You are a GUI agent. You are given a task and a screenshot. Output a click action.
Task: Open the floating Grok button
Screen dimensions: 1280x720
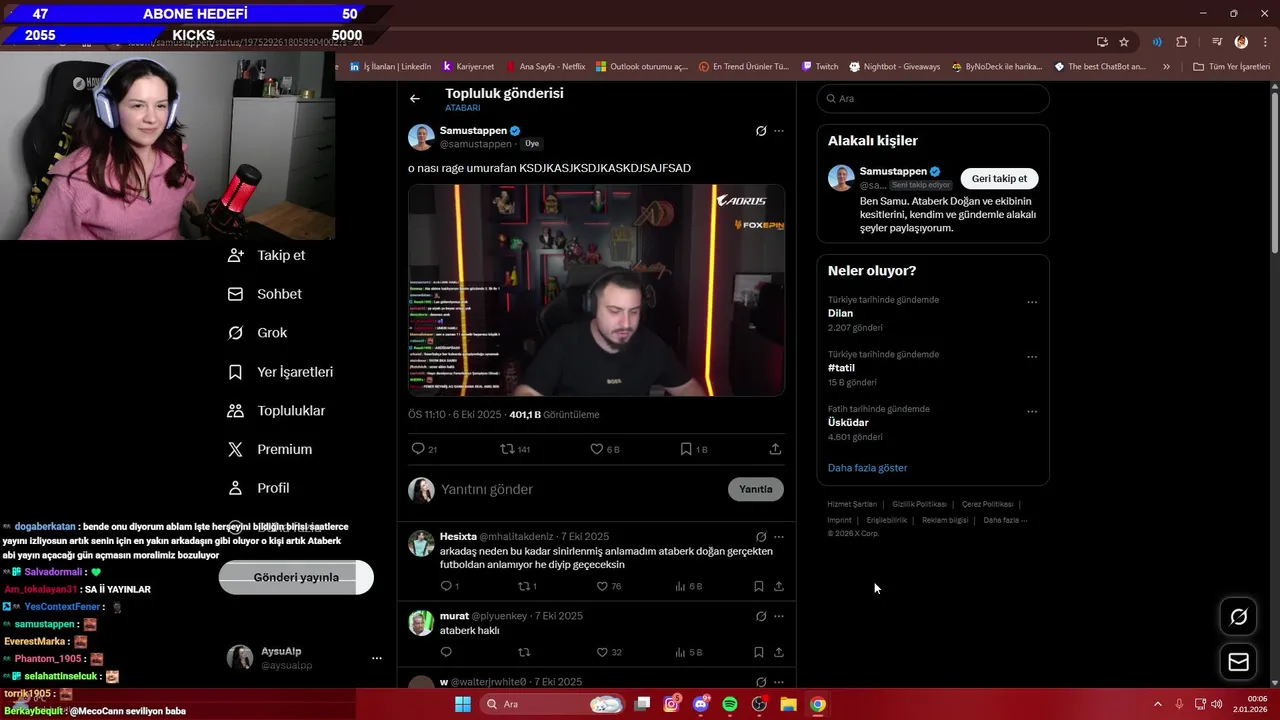[1238, 617]
